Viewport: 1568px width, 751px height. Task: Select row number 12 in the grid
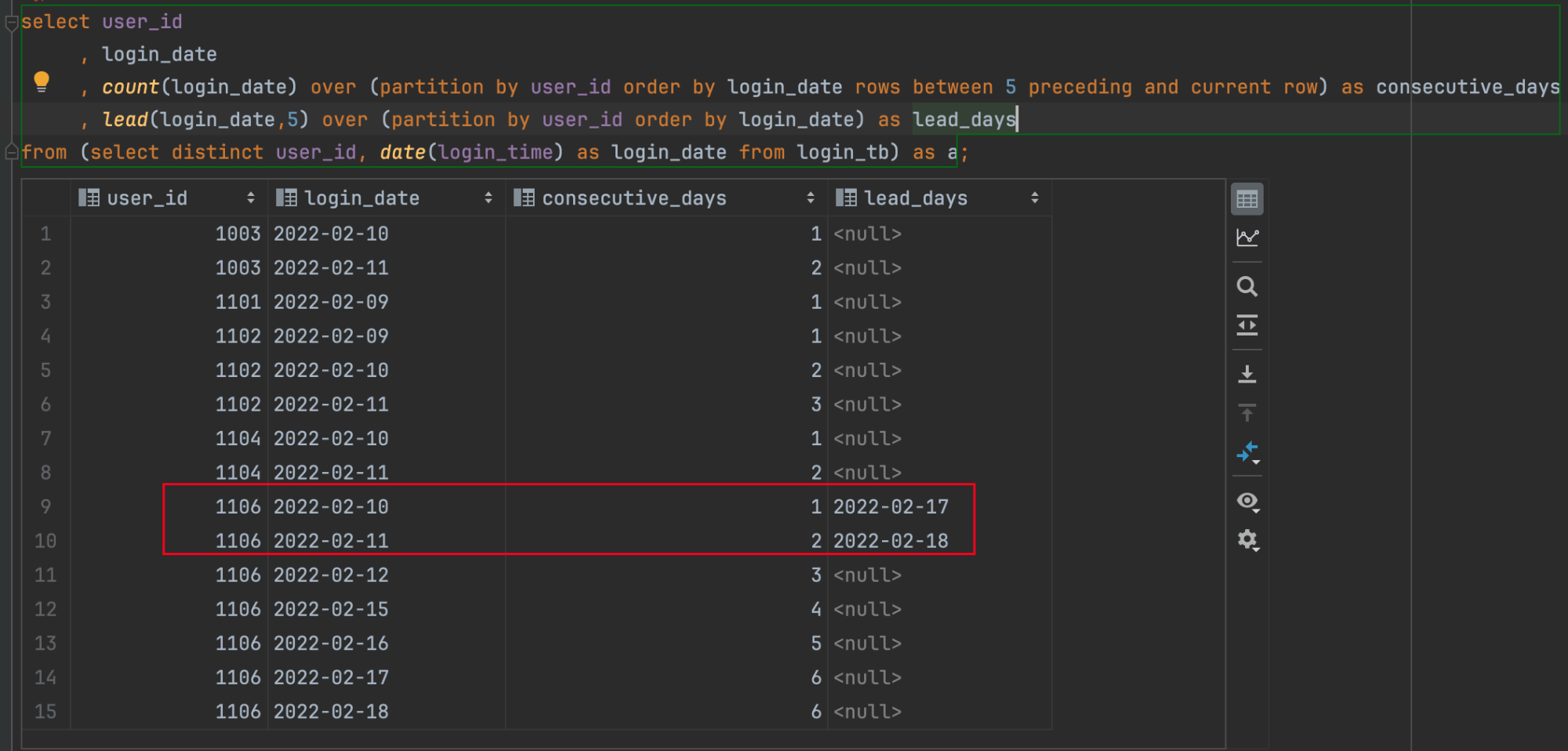click(45, 609)
